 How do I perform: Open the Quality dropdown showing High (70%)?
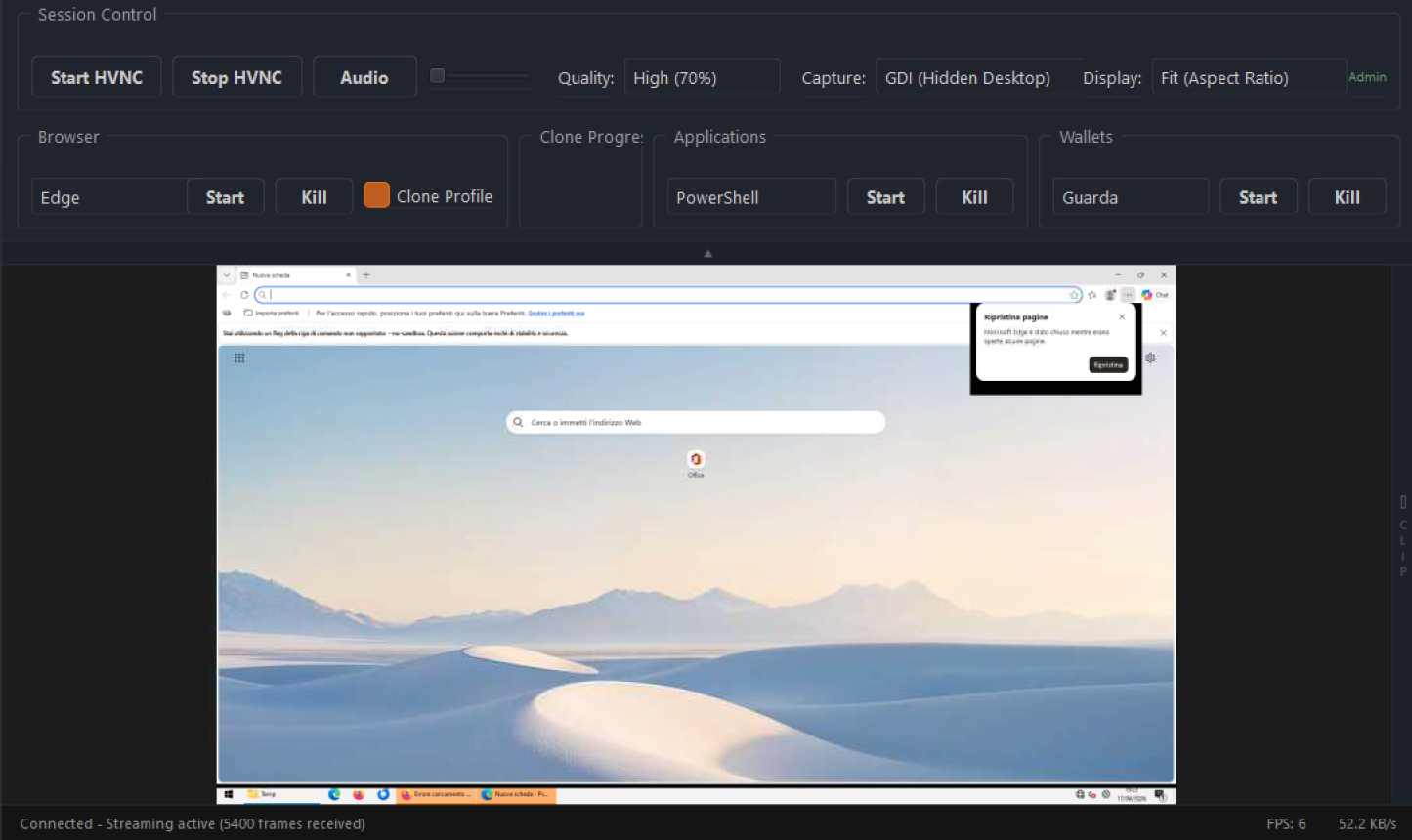click(x=702, y=77)
